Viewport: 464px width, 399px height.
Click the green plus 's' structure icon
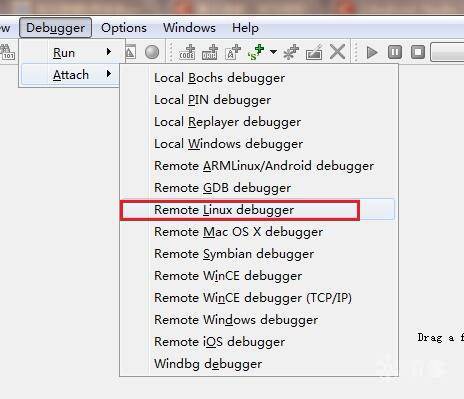tap(256, 52)
